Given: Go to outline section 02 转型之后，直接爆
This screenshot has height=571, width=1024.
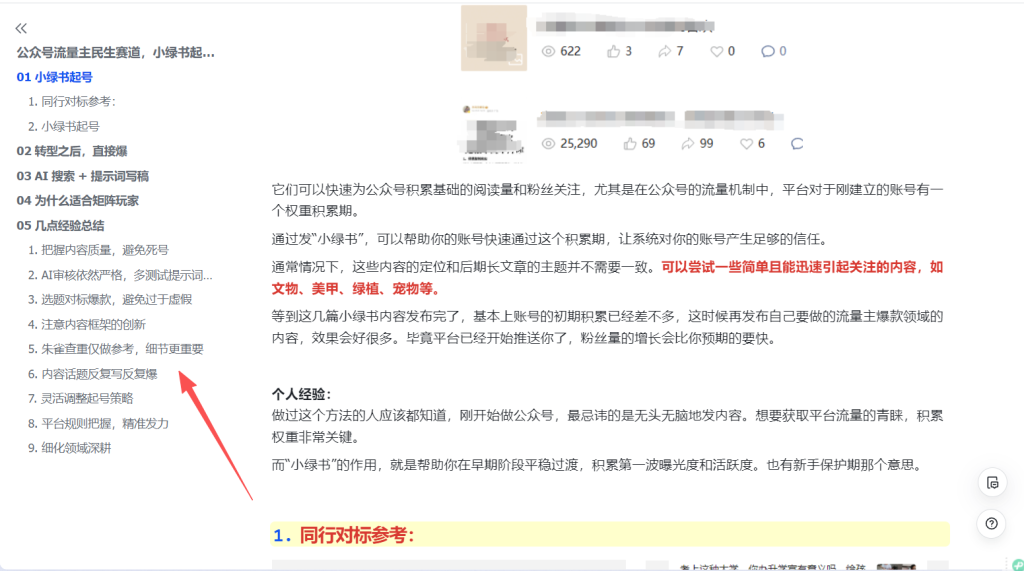Looking at the screenshot, I should (x=72, y=151).
